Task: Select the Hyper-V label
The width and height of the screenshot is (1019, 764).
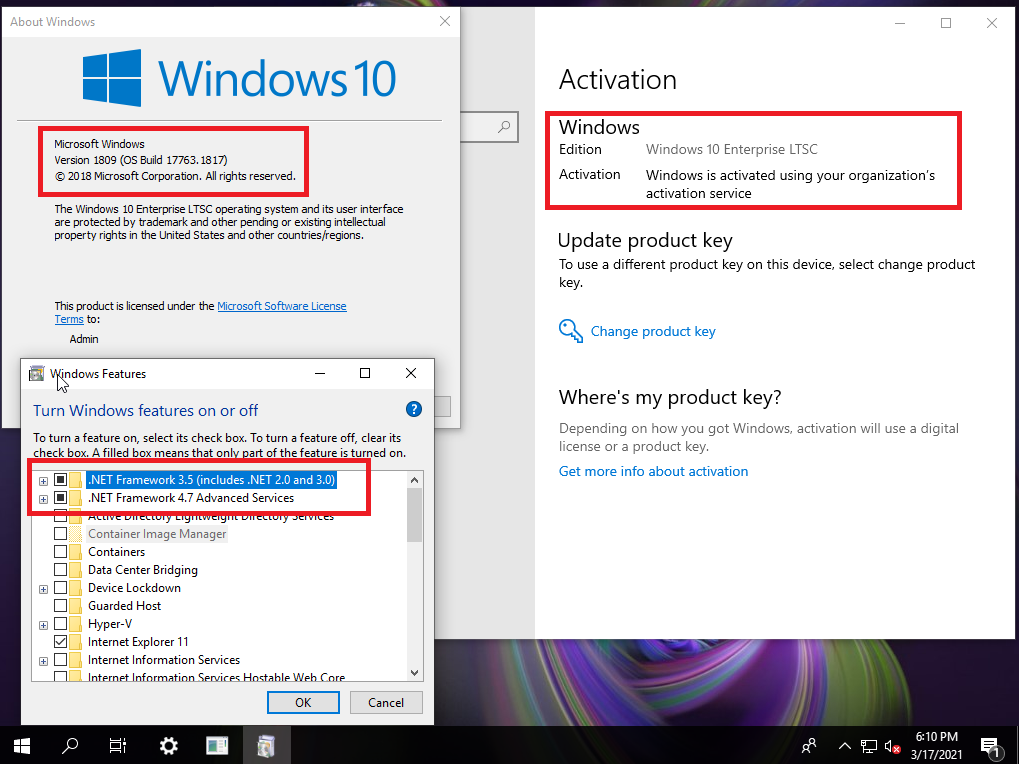Action: click(110, 624)
